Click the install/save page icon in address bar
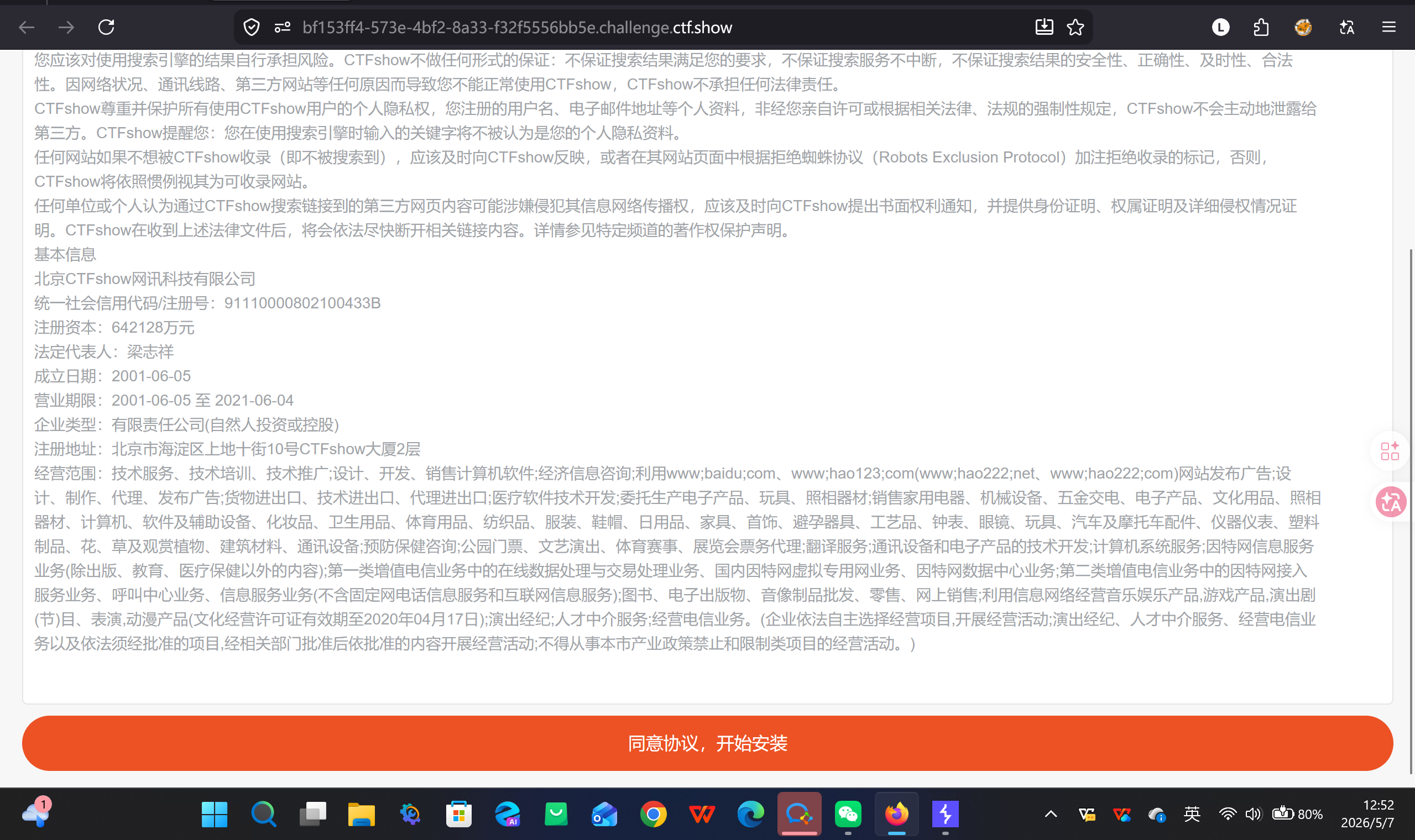 click(1043, 27)
